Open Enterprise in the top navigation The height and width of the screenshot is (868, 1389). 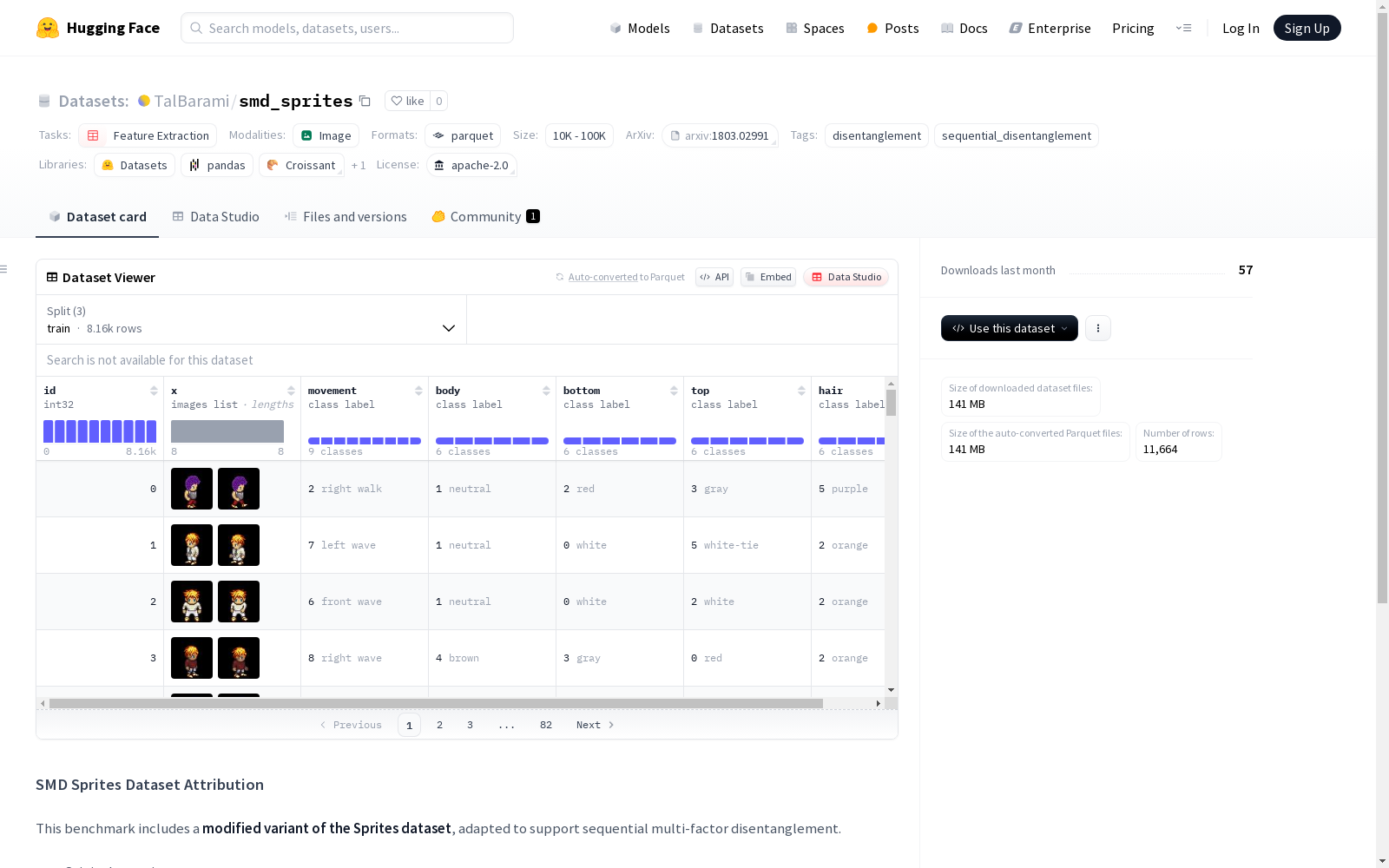click(1050, 28)
